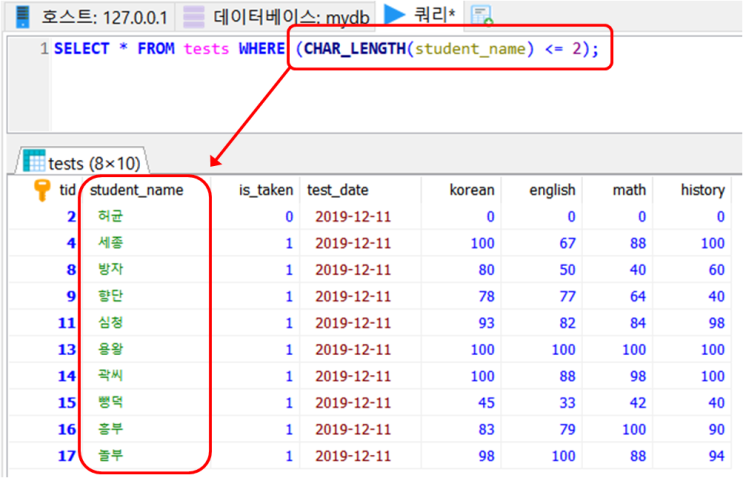Click english score 82 in 심청 row
The height and width of the screenshot is (478, 743).
click(x=567, y=323)
